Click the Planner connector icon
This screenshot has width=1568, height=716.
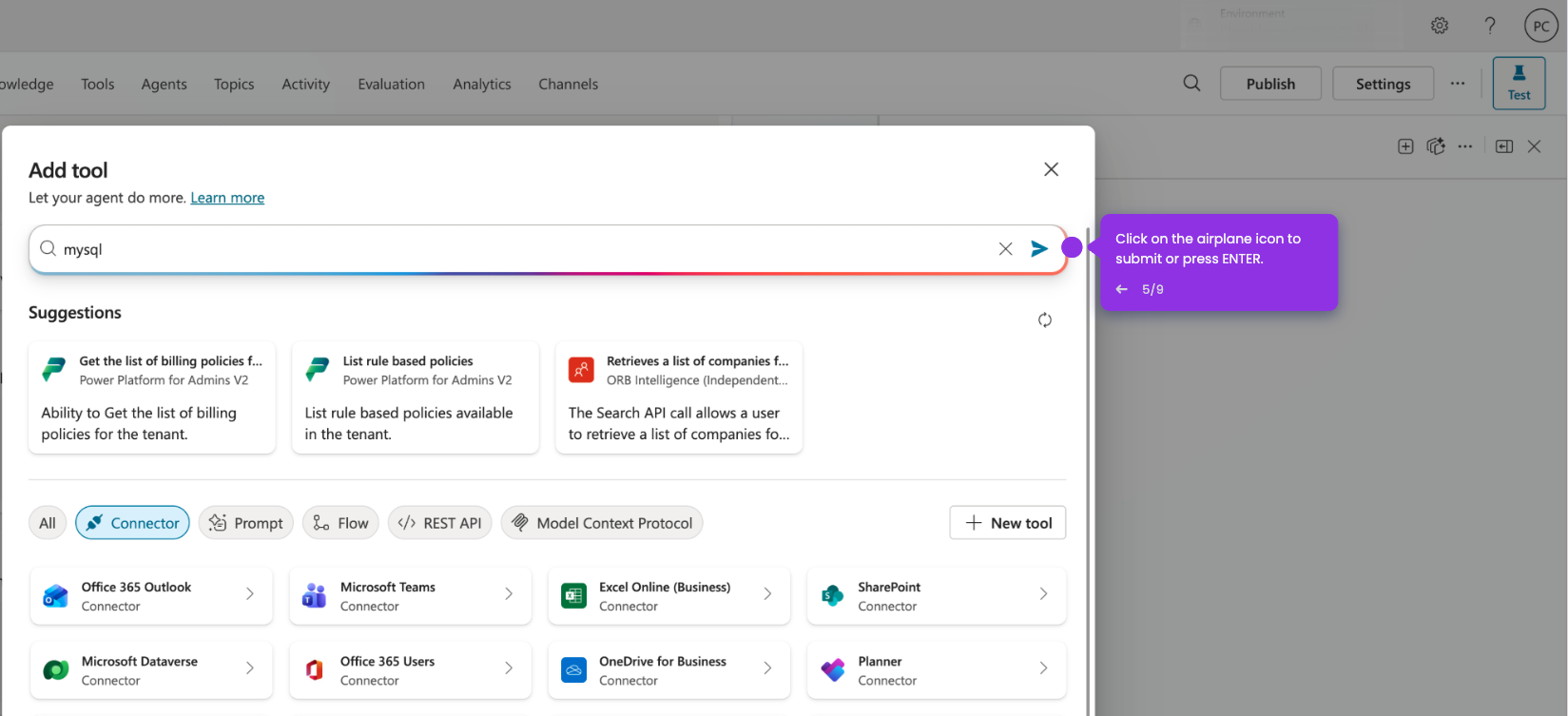(x=833, y=670)
